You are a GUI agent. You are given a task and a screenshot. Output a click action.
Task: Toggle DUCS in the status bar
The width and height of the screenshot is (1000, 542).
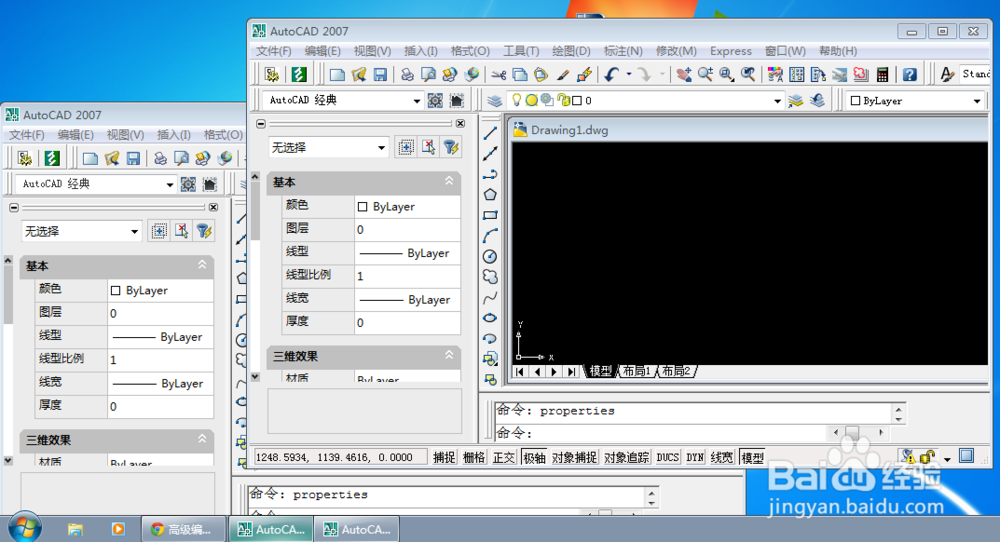point(668,457)
